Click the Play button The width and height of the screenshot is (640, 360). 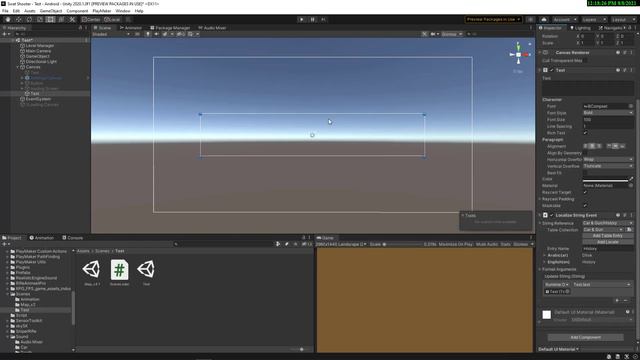coord(302,19)
